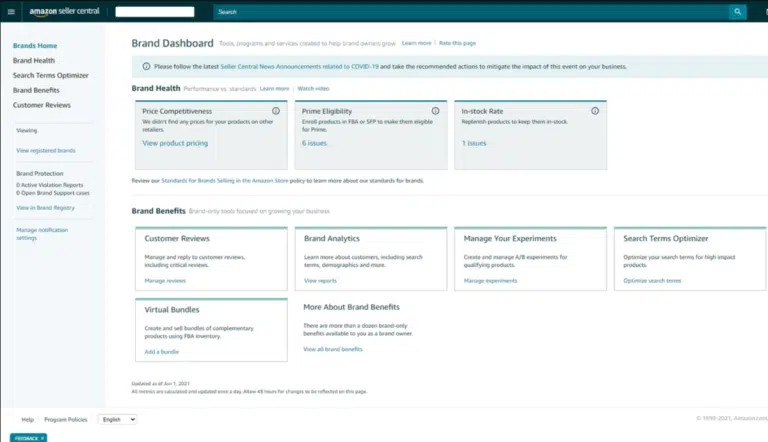Open the hamburger navigation menu
Image resolution: width=768 pixels, height=442 pixels.
tap(11, 12)
